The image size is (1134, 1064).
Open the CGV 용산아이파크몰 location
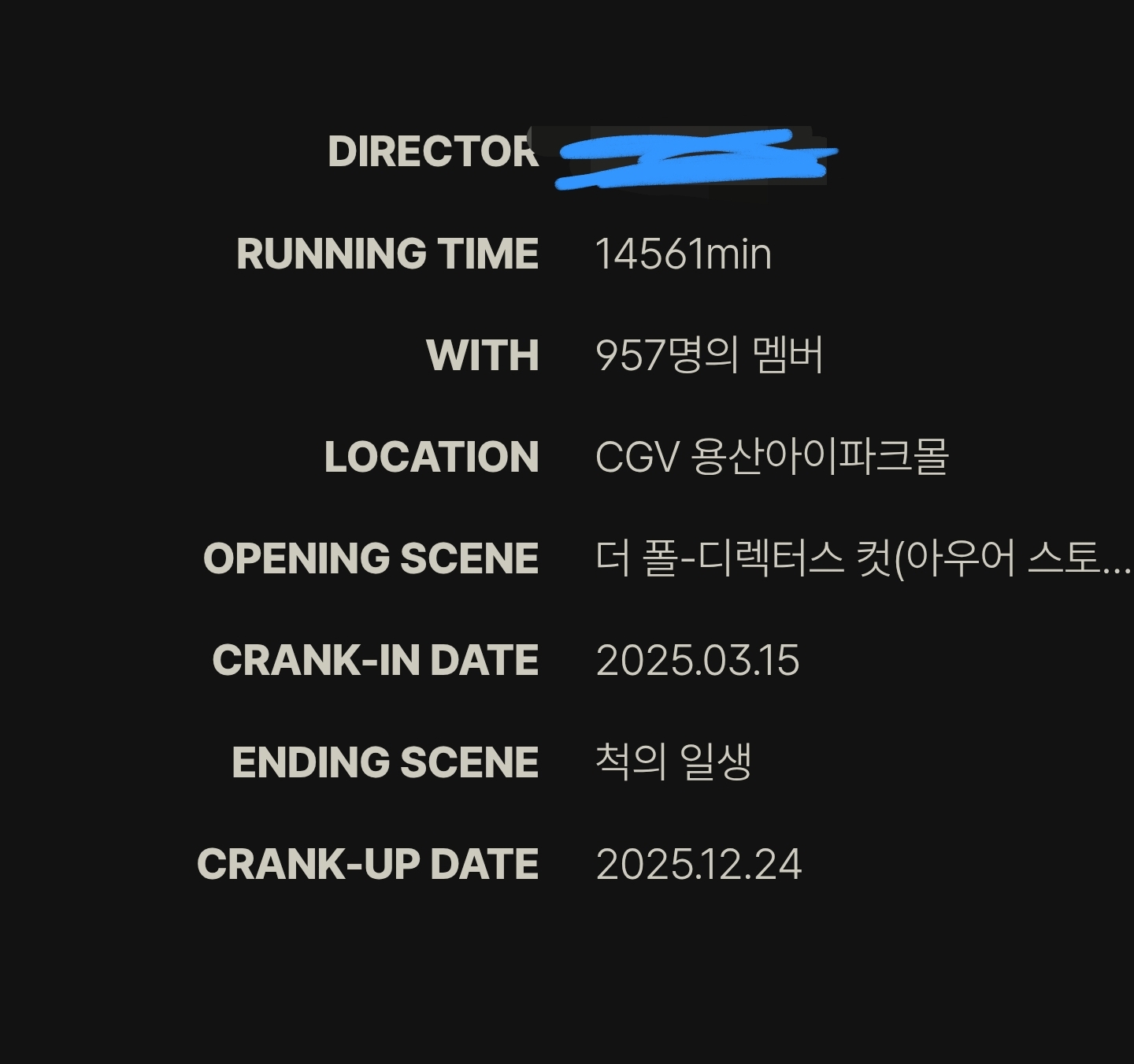tap(772, 457)
